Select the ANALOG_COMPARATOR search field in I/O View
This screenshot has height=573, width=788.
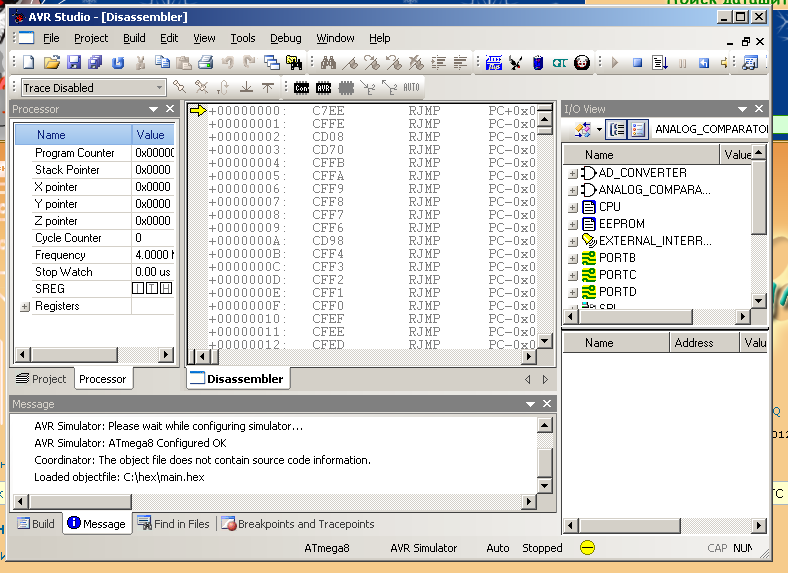point(711,129)
